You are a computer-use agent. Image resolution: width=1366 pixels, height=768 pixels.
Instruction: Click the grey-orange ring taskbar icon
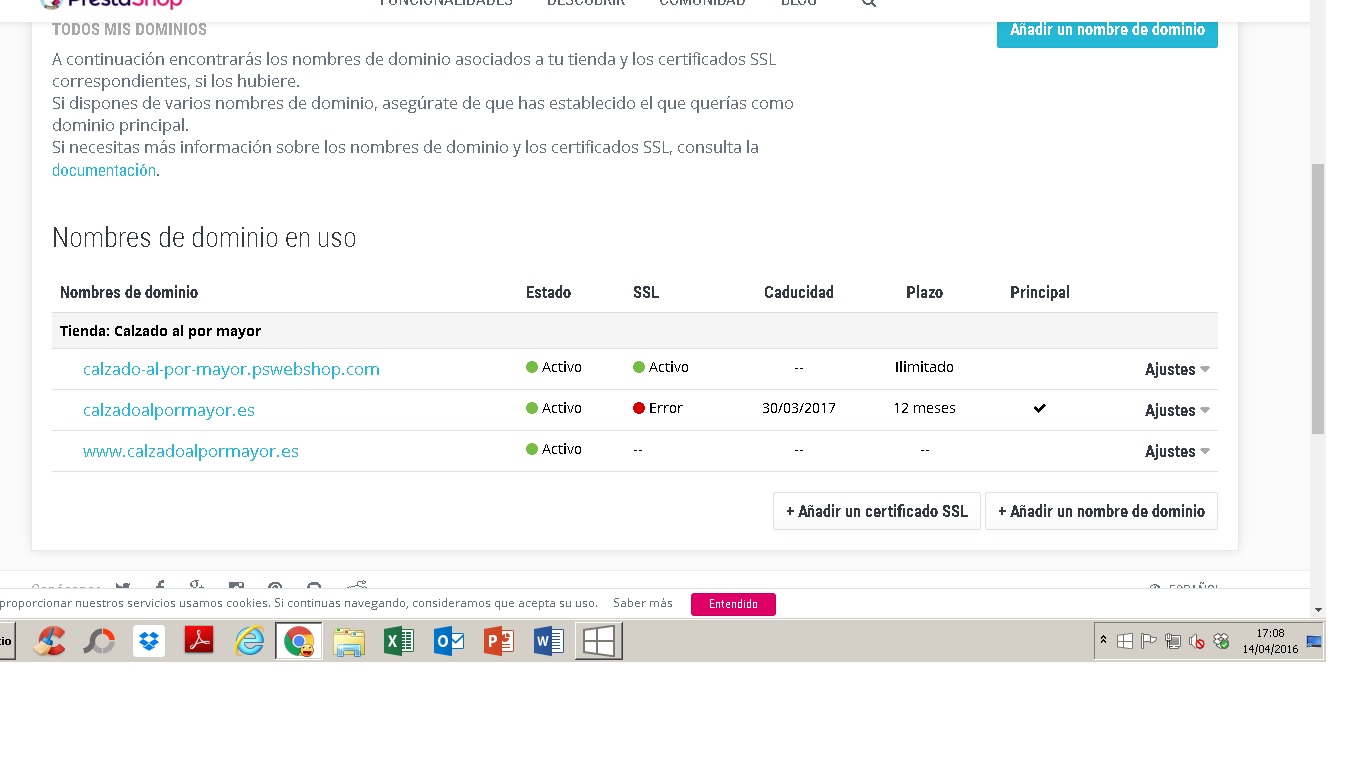pos(99,641)
